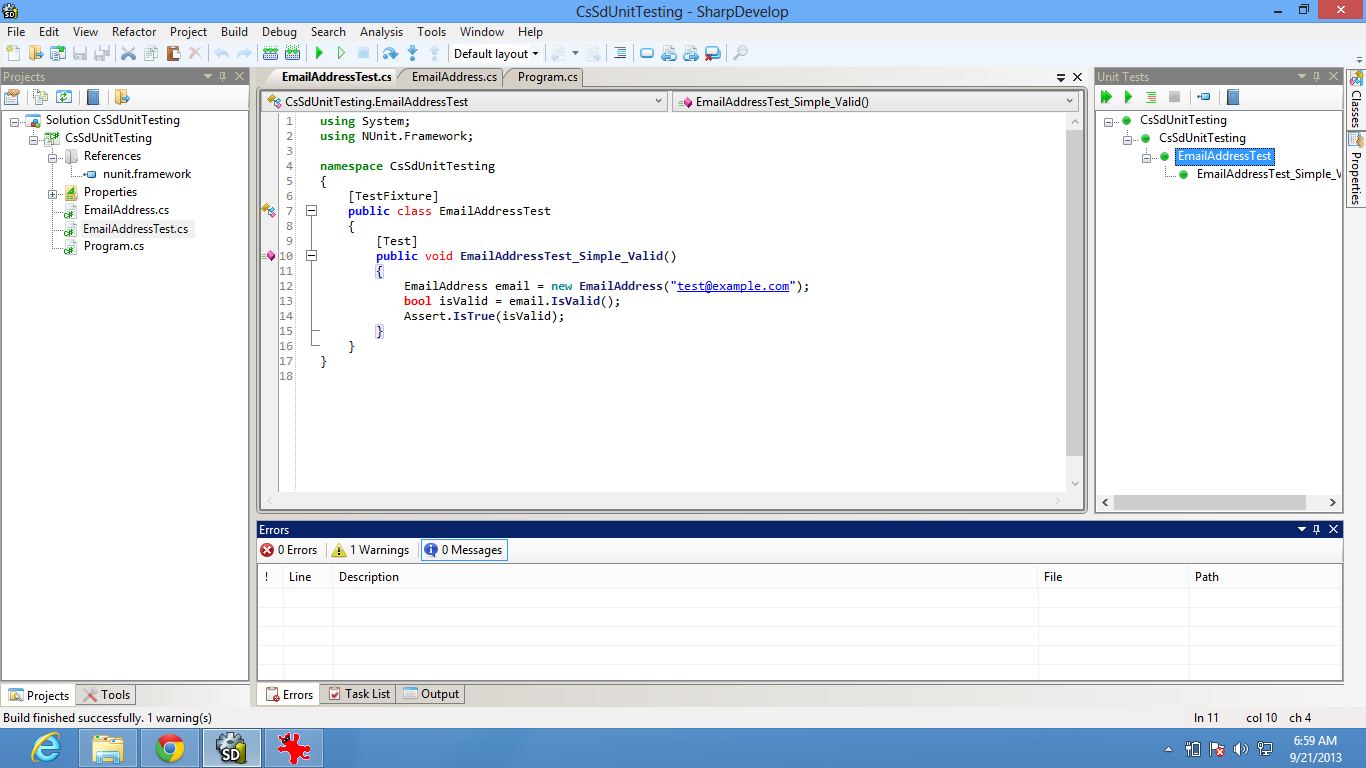Toggle the 0 Errors filter
The width and height of the screenshot is (1366, 768).
pos(290,549)
